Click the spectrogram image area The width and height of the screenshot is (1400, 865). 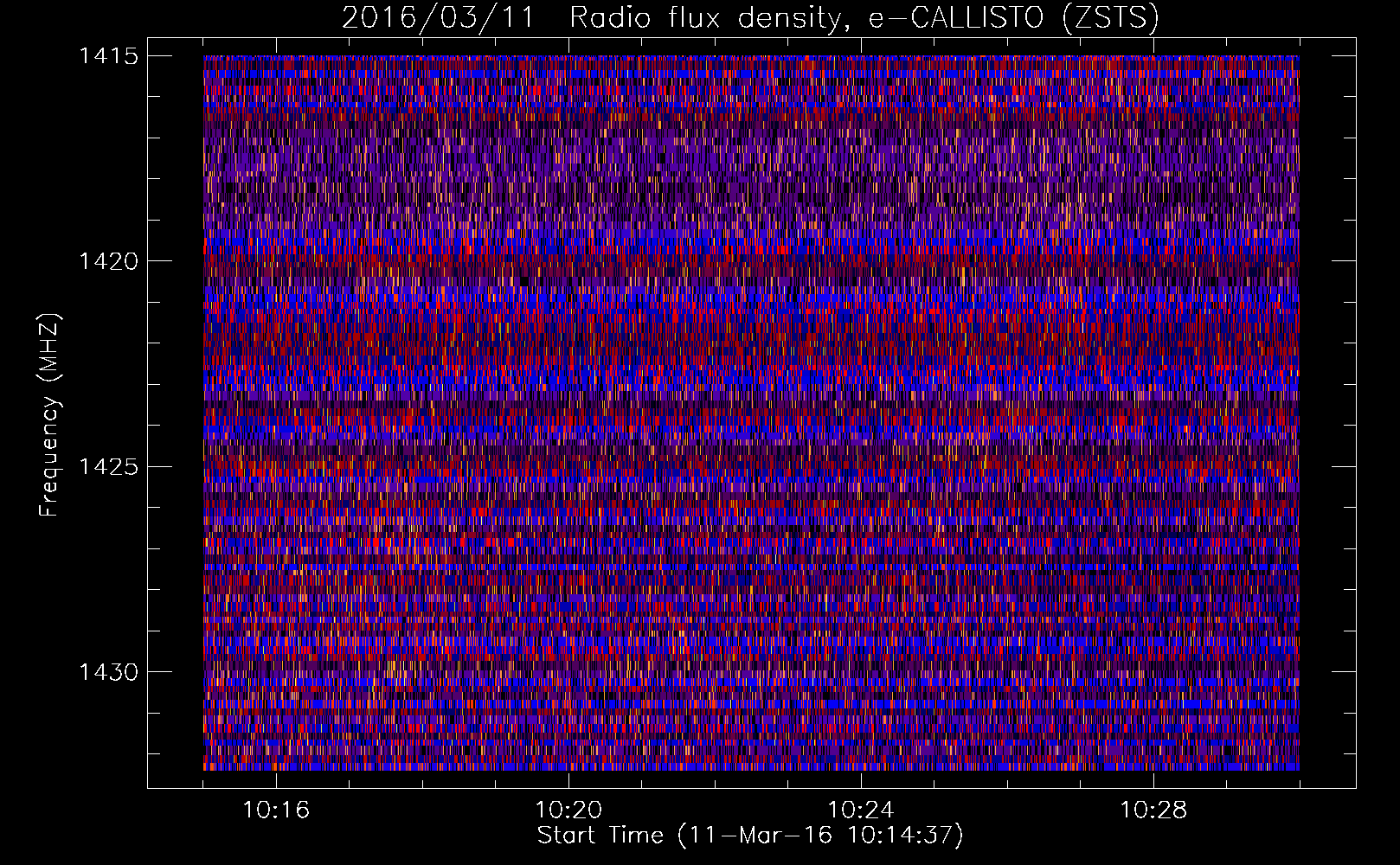[x=751, y=413]
